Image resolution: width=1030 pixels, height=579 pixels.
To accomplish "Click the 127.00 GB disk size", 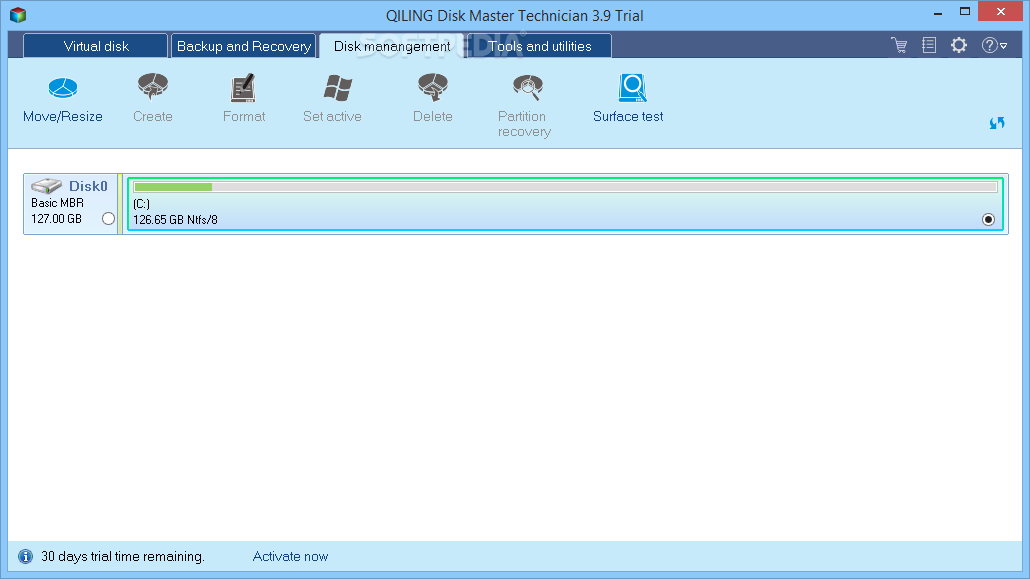I will point(56,219).
